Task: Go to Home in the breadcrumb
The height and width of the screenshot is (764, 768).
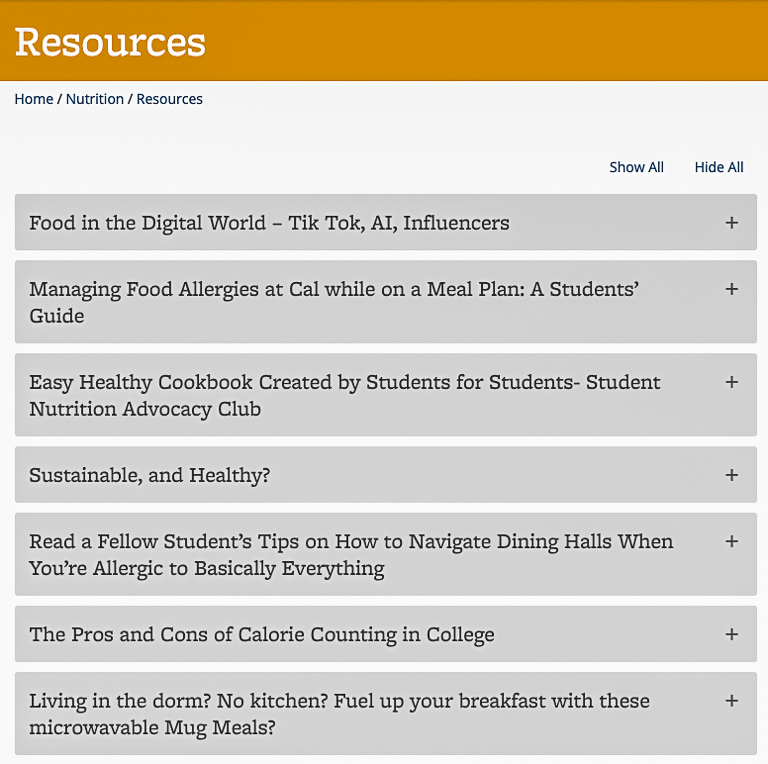Action: click(x=34, y=99)
